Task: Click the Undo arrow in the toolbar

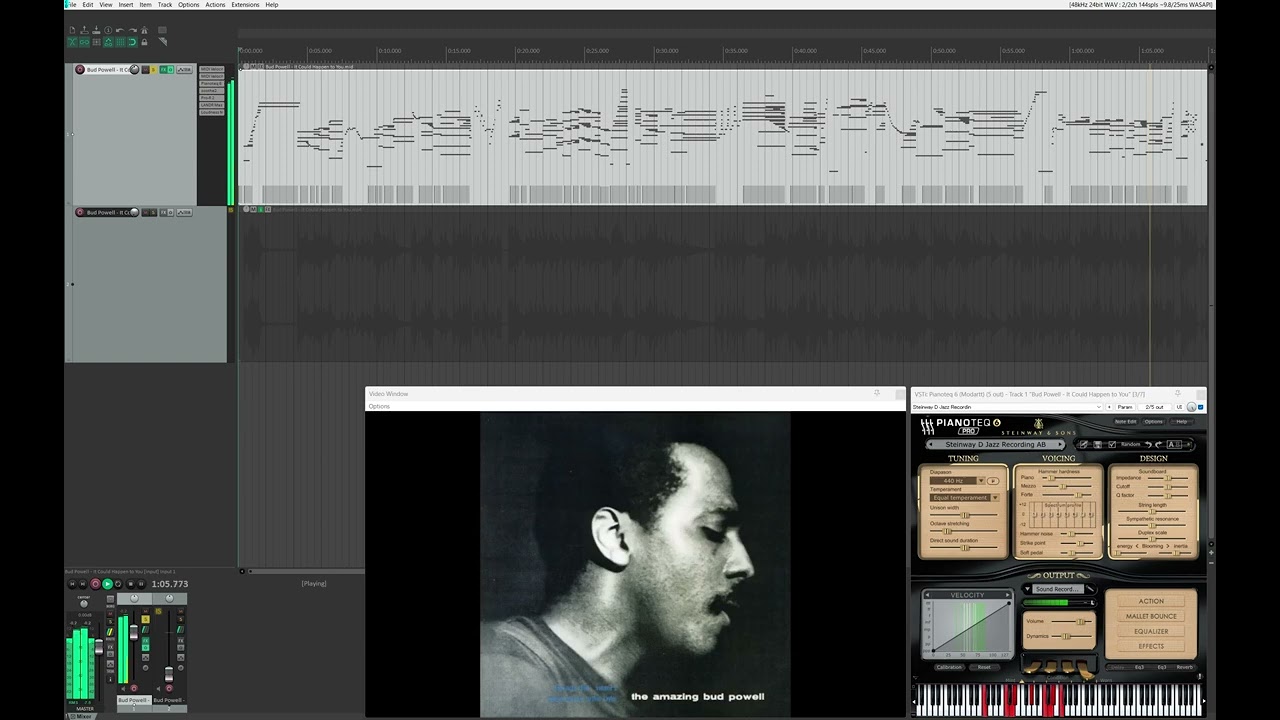Action: tap(120, 30)
